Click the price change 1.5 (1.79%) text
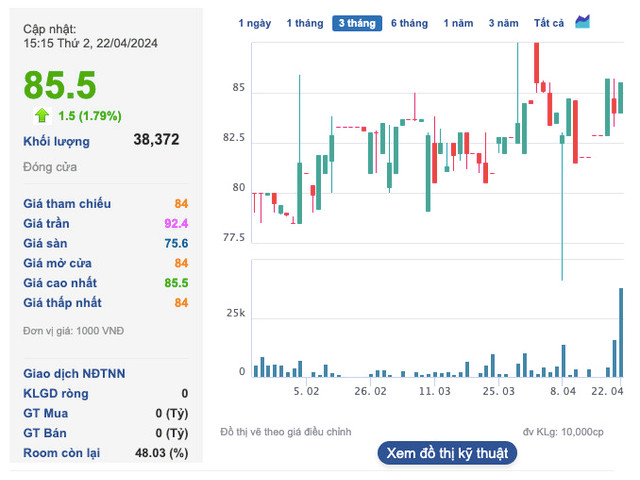Image resolution: width=640 pixels, height=480 pixels. (x=90, y=115)
